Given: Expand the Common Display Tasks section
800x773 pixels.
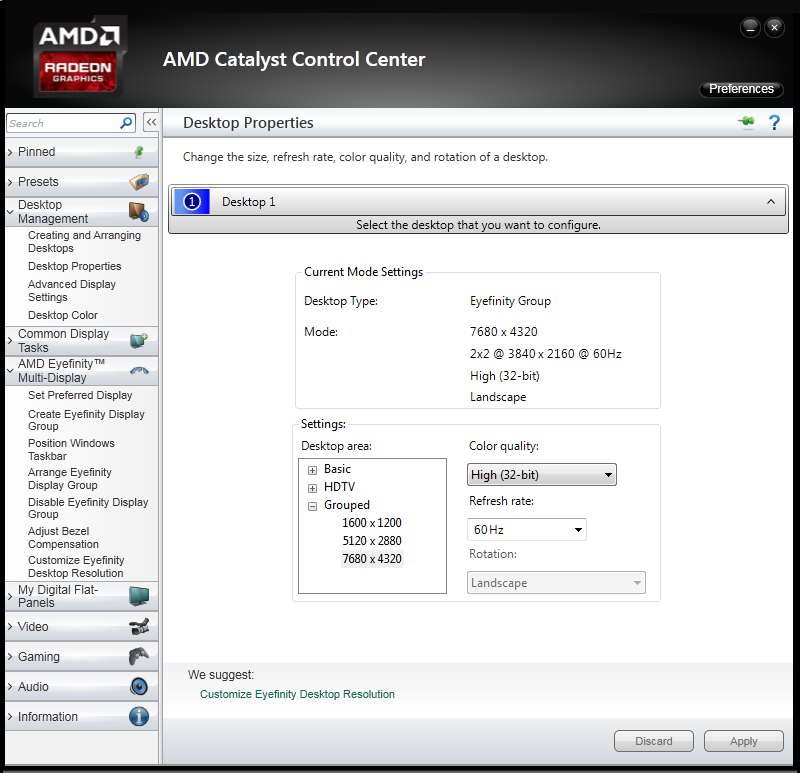Looking at the screenshot, I should [10, 341].
